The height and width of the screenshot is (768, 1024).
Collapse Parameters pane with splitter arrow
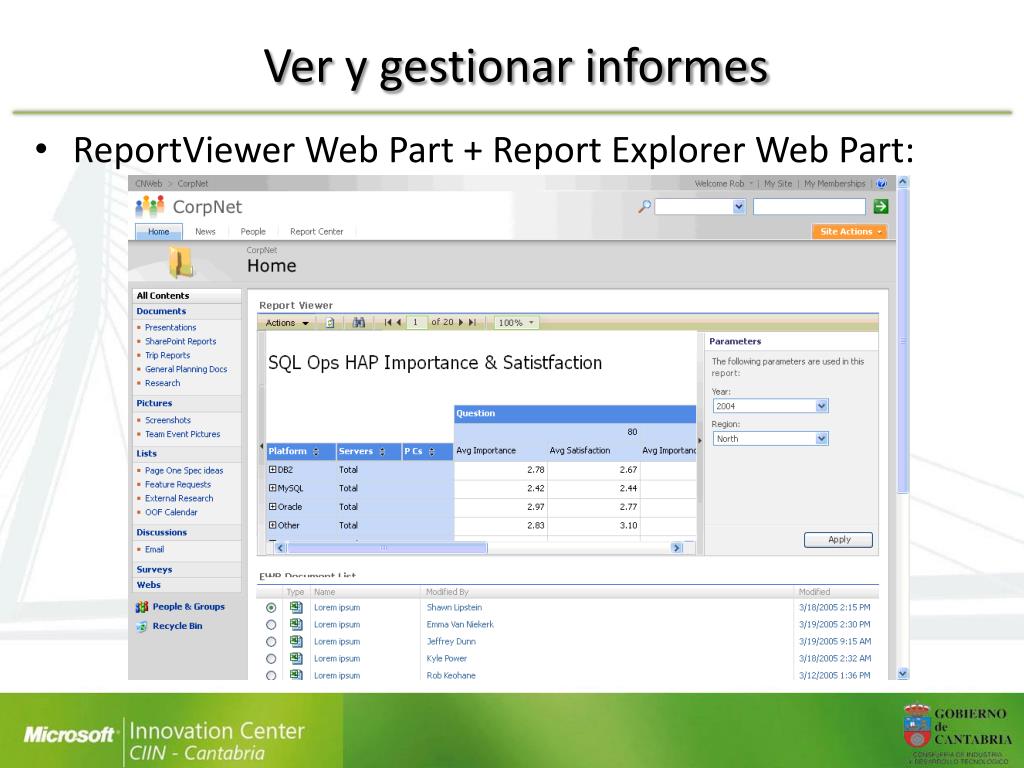click(x=700, y=441)
